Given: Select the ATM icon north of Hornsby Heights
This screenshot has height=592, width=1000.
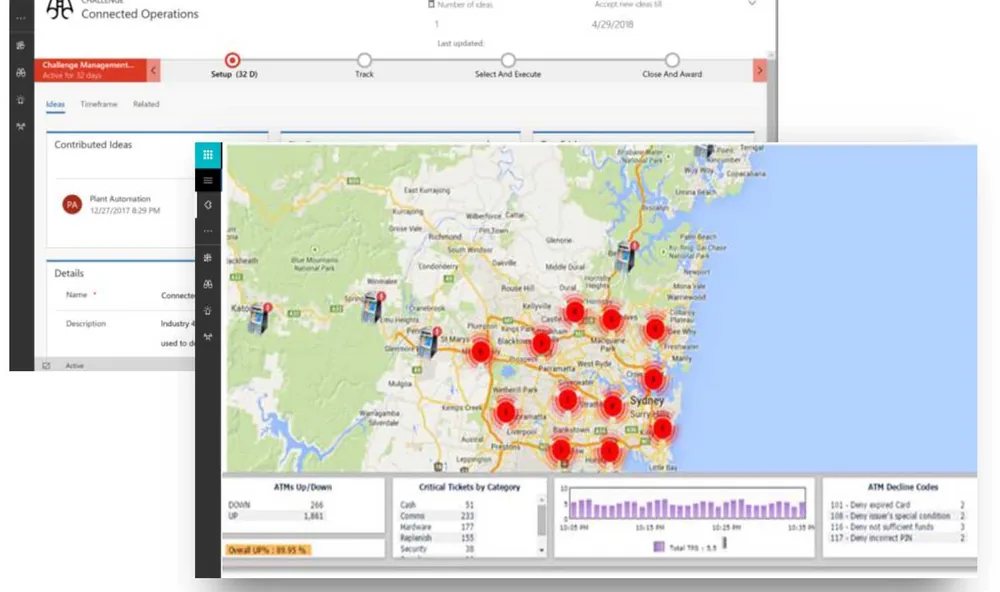Looking at the screenshot, I should (626, 256).
